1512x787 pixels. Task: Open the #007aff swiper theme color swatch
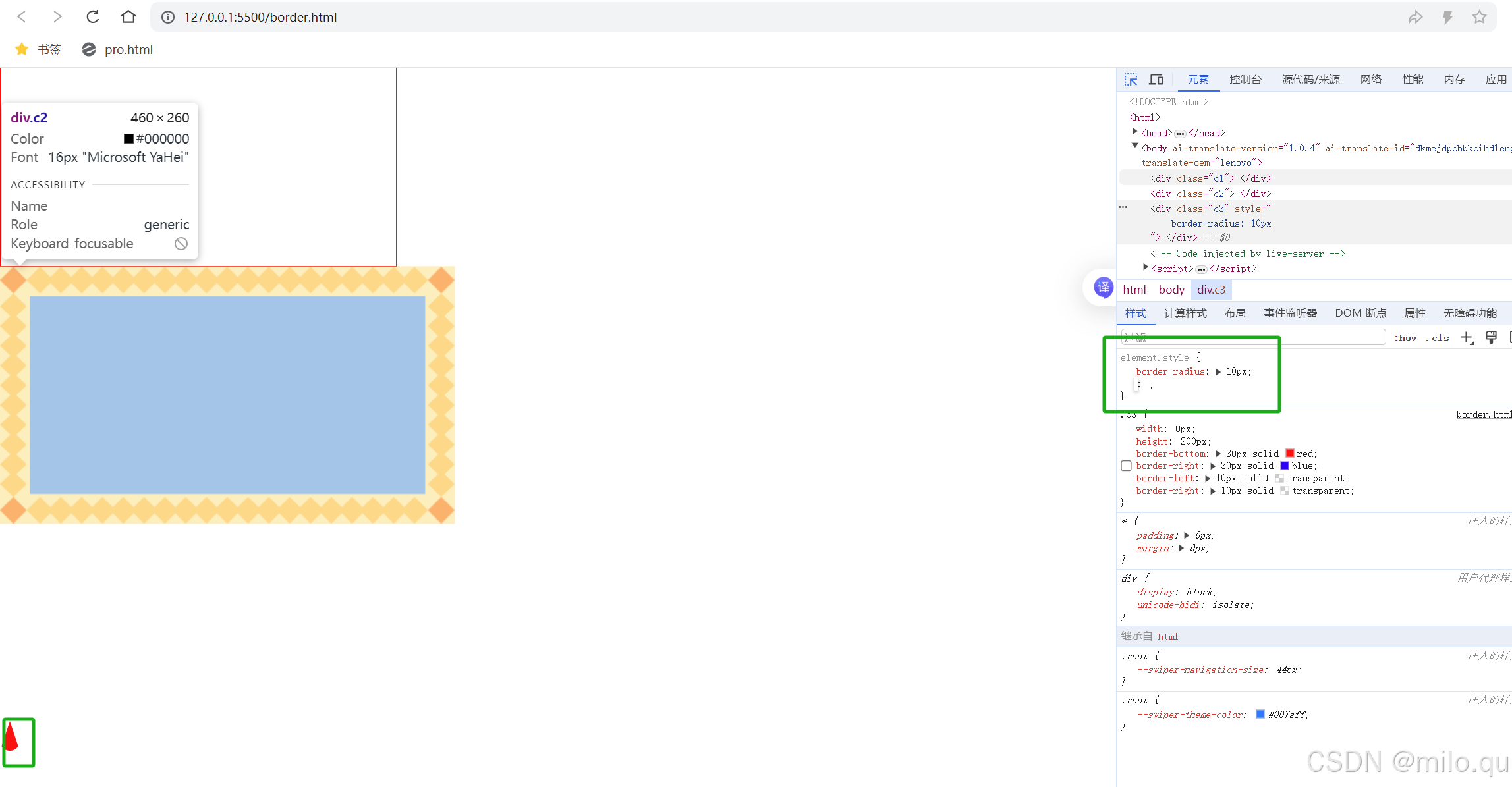click(1260, 714)
